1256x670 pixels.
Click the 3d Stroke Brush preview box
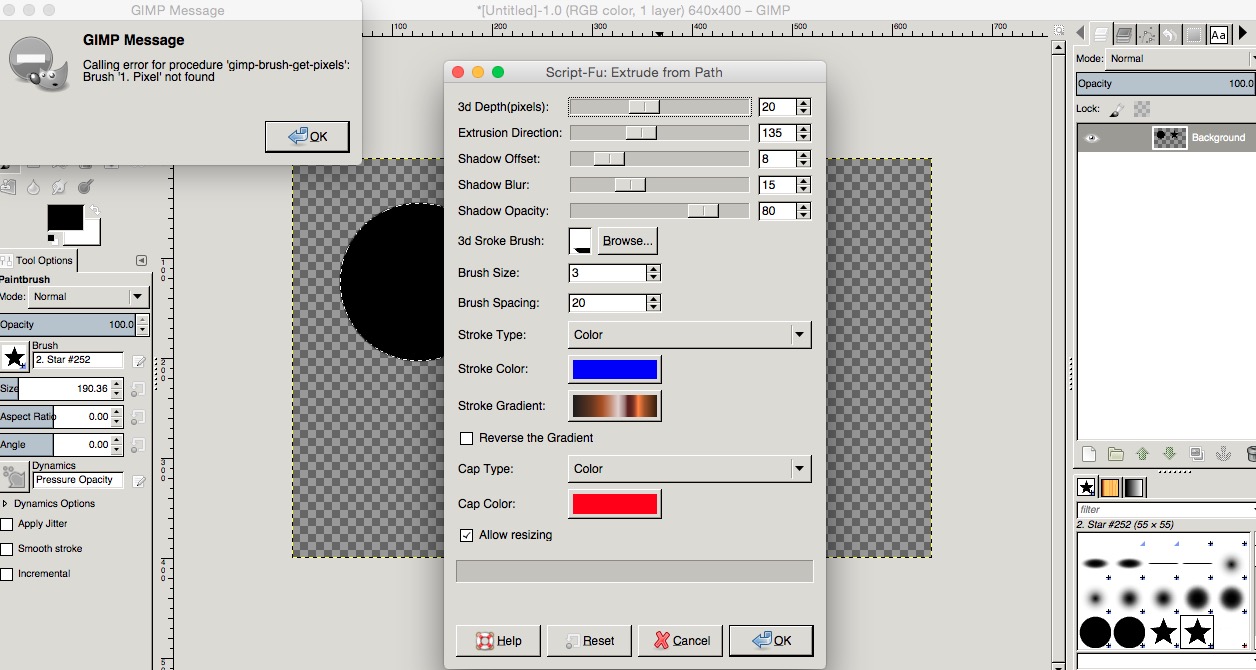point(580,241)
